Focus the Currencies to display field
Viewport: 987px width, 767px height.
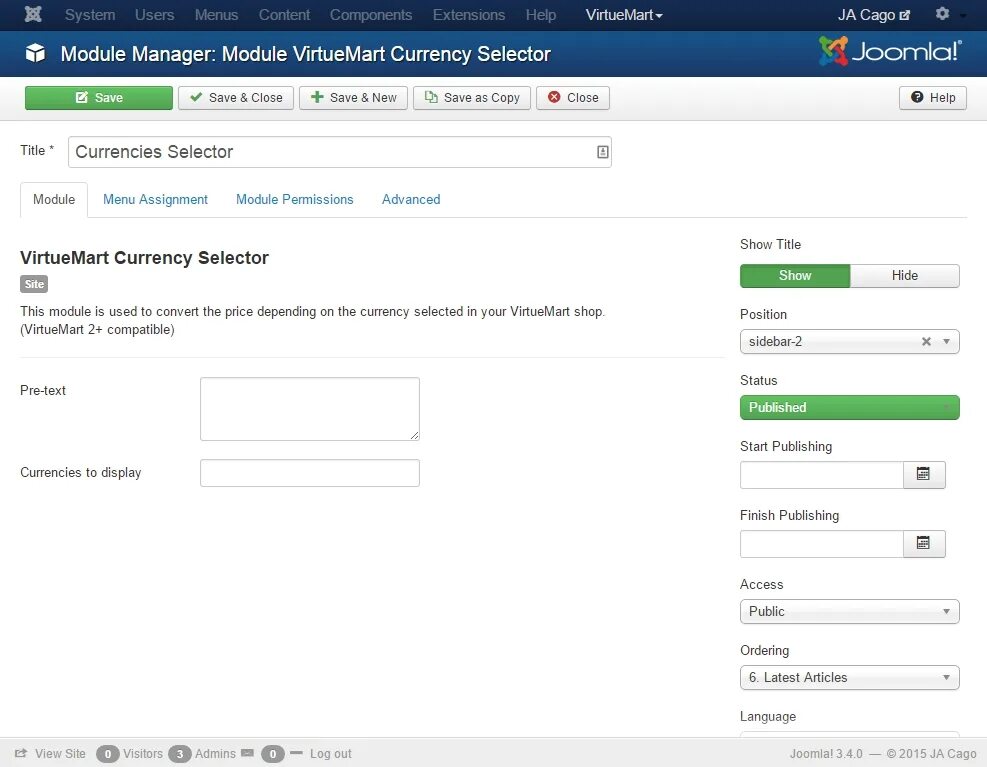click(310, 473)
